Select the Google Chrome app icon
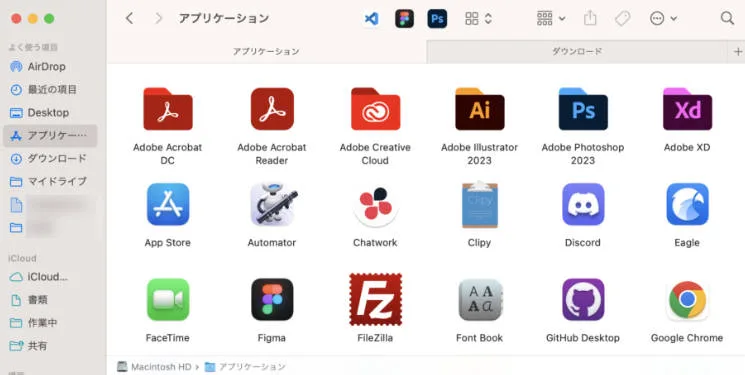Image resolution: width=745 pixels, height=375 pixels. 687,300
